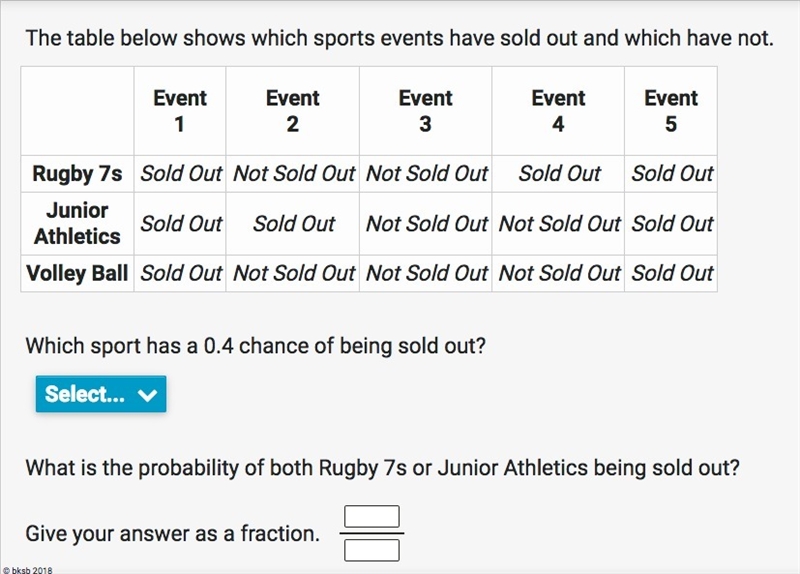The image size is (800, 574).
Task: Click the Volley Ball row header
Action: (78, 273)
